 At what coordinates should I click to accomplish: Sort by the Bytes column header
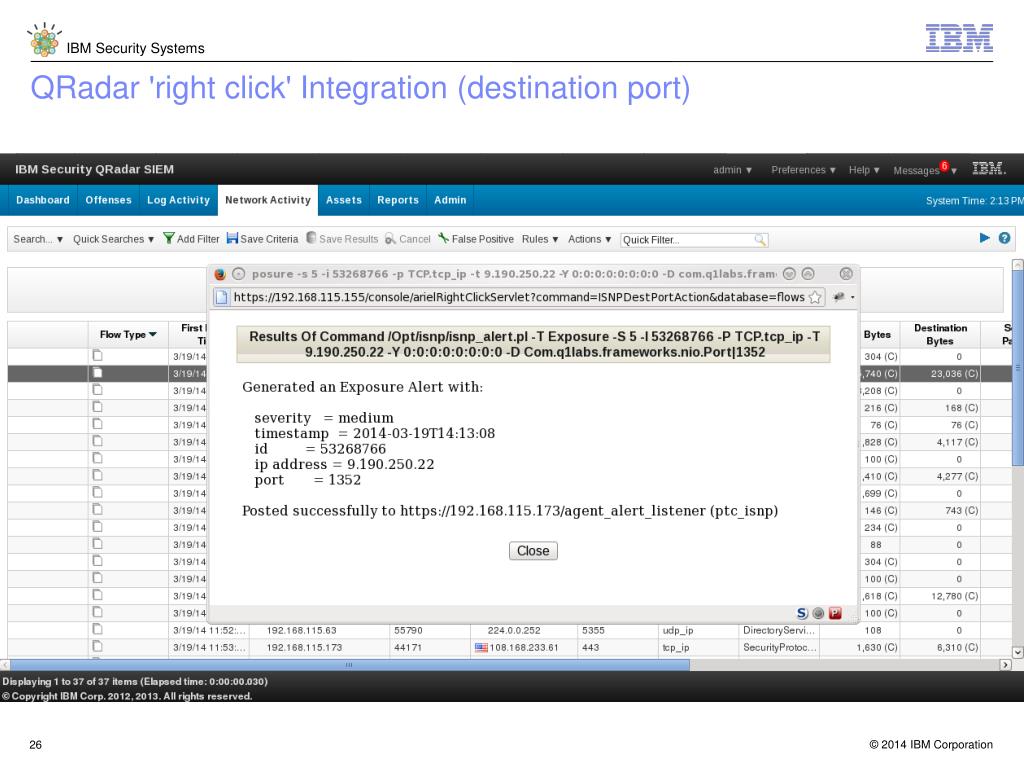point(877,334)
